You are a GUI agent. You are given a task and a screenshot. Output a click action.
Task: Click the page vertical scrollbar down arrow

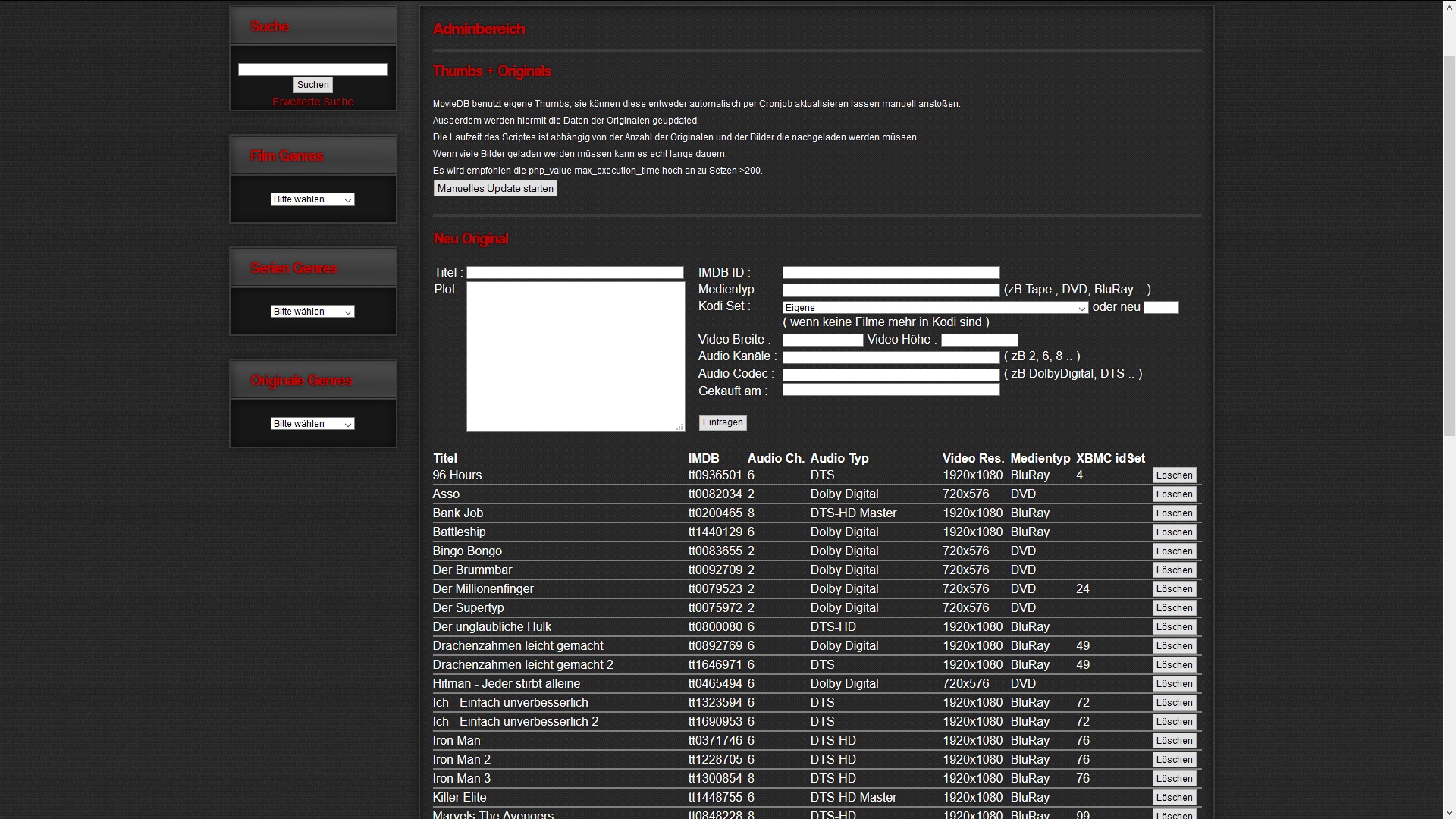point(1448,813)
